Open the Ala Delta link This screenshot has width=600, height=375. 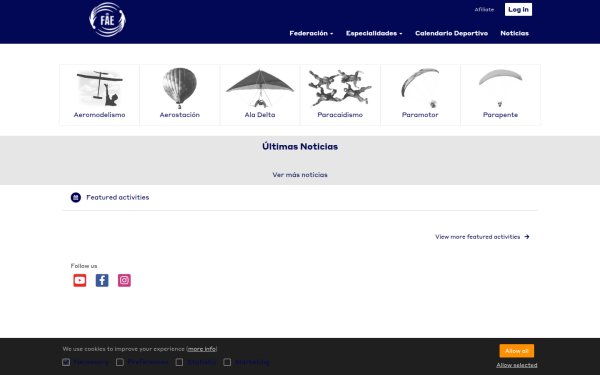pyautogui.click(x=260, y=115)
